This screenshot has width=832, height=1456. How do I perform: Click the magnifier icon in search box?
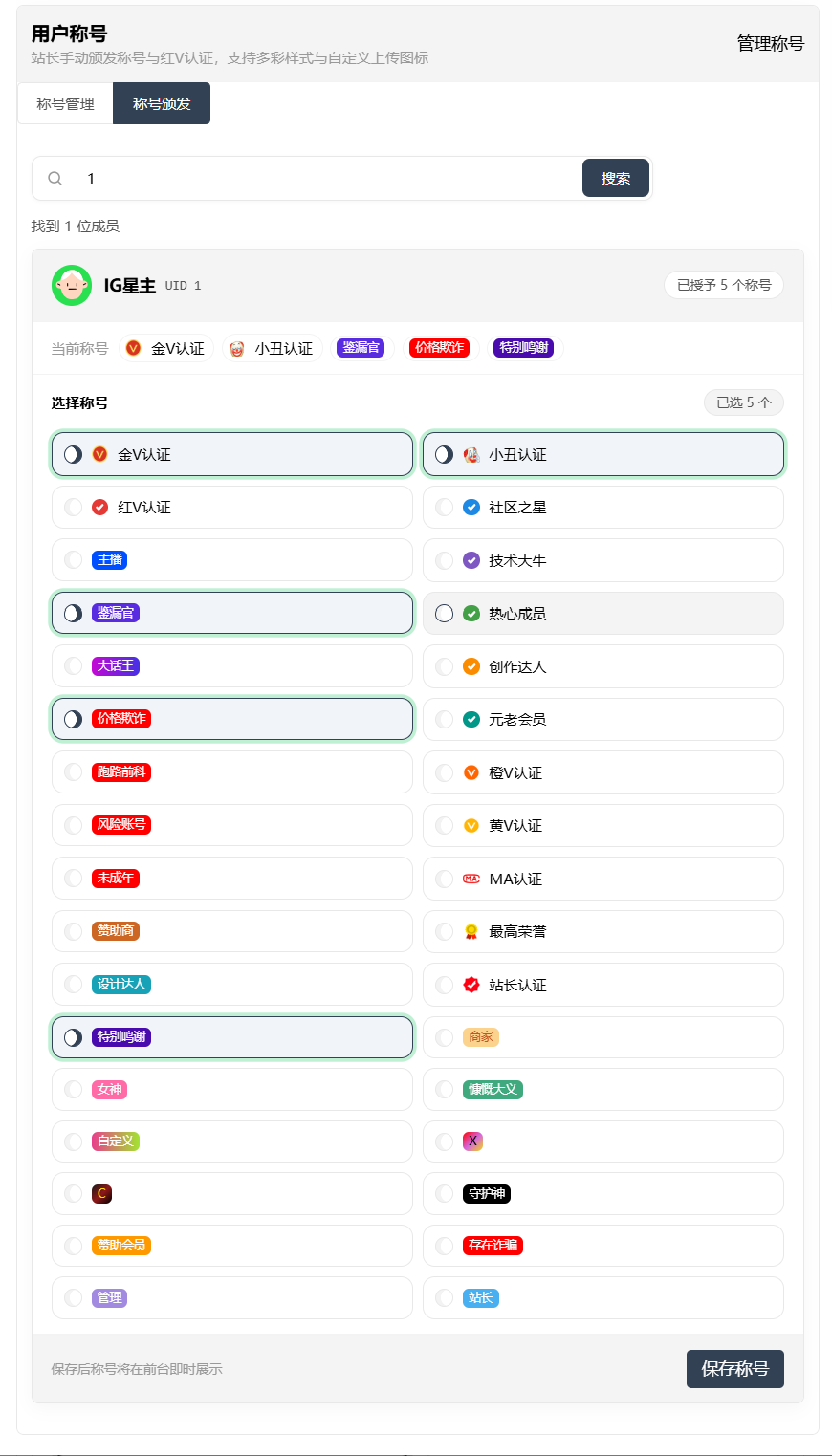(x=55, y=179)
